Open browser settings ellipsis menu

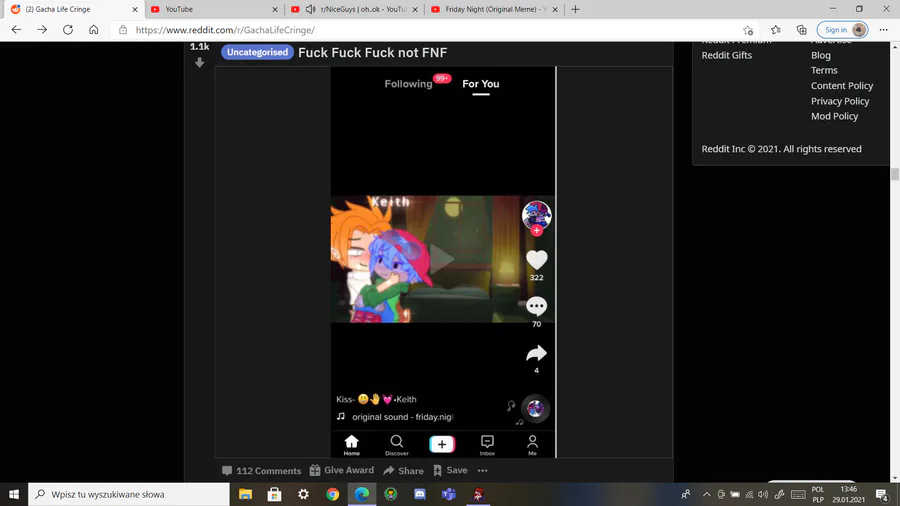click(x=883, y=30)
